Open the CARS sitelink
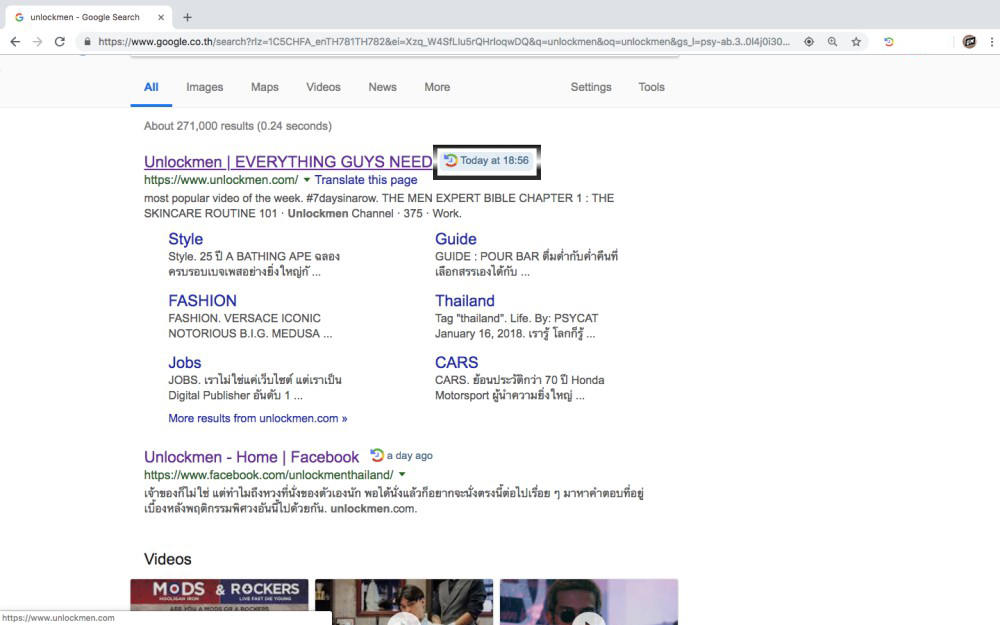The image size is (1000, 625). (x=457, y=362)
